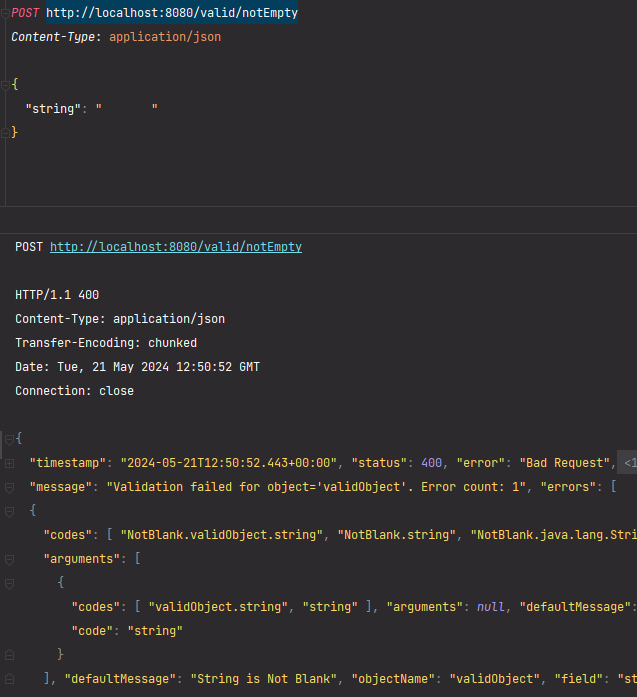Click fold end marker on the "String is Not Blank" line
The width and height of the screenshot is (637, 697).
point(9,679)
